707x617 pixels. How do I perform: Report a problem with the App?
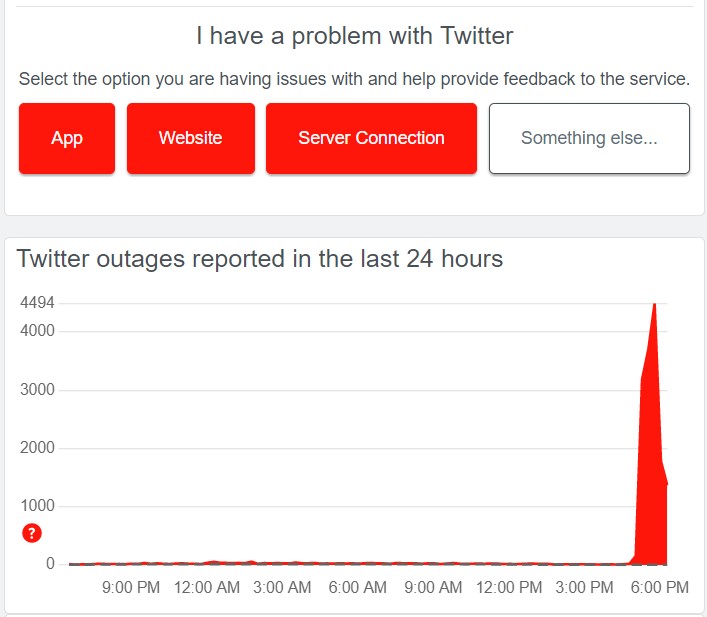pos(67,139)
